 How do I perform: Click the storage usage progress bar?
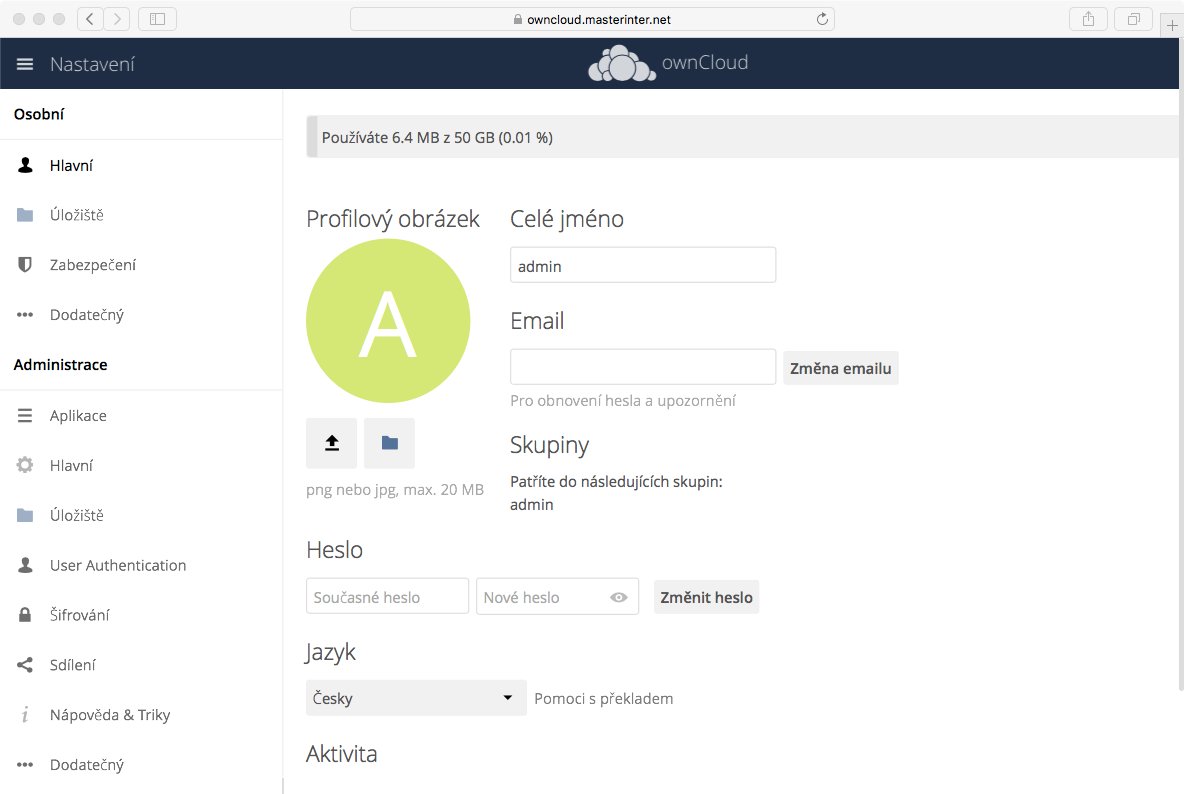[x=742, y=137]
